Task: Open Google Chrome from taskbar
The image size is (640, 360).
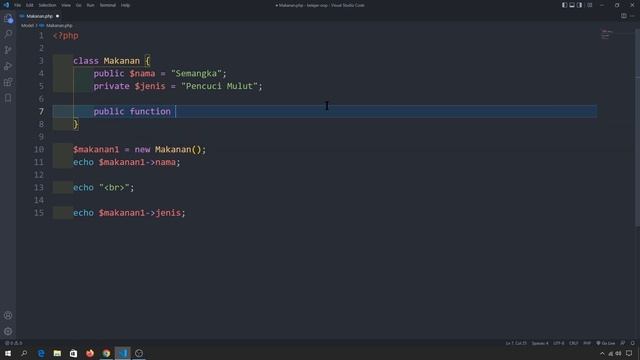Action: pyautogui.click(x=106, y=353)
